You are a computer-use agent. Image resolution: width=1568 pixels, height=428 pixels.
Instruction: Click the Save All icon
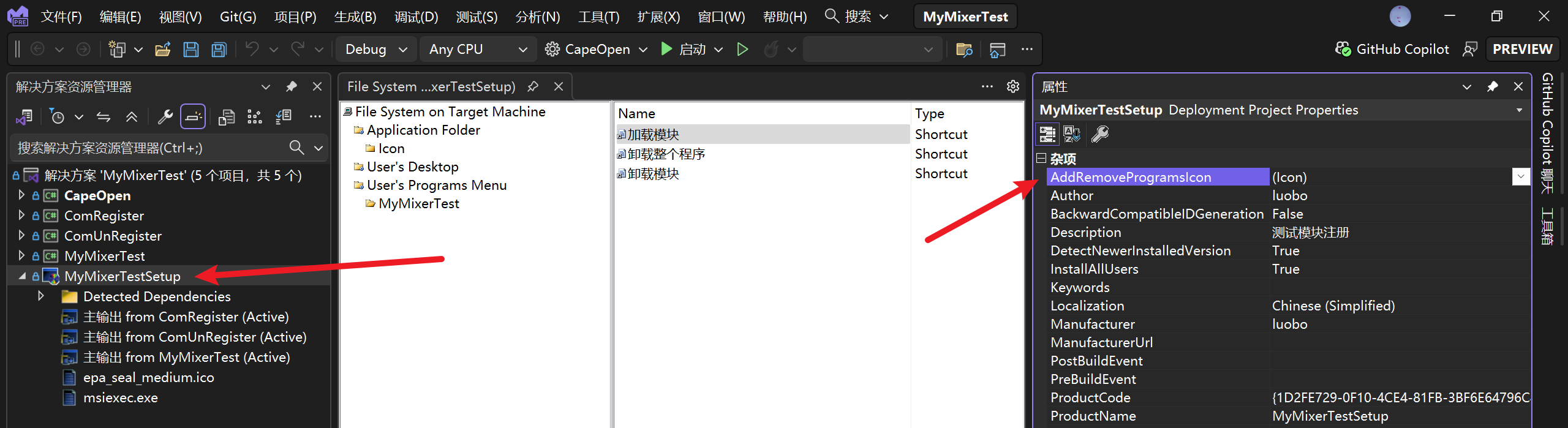pos(219,50)
